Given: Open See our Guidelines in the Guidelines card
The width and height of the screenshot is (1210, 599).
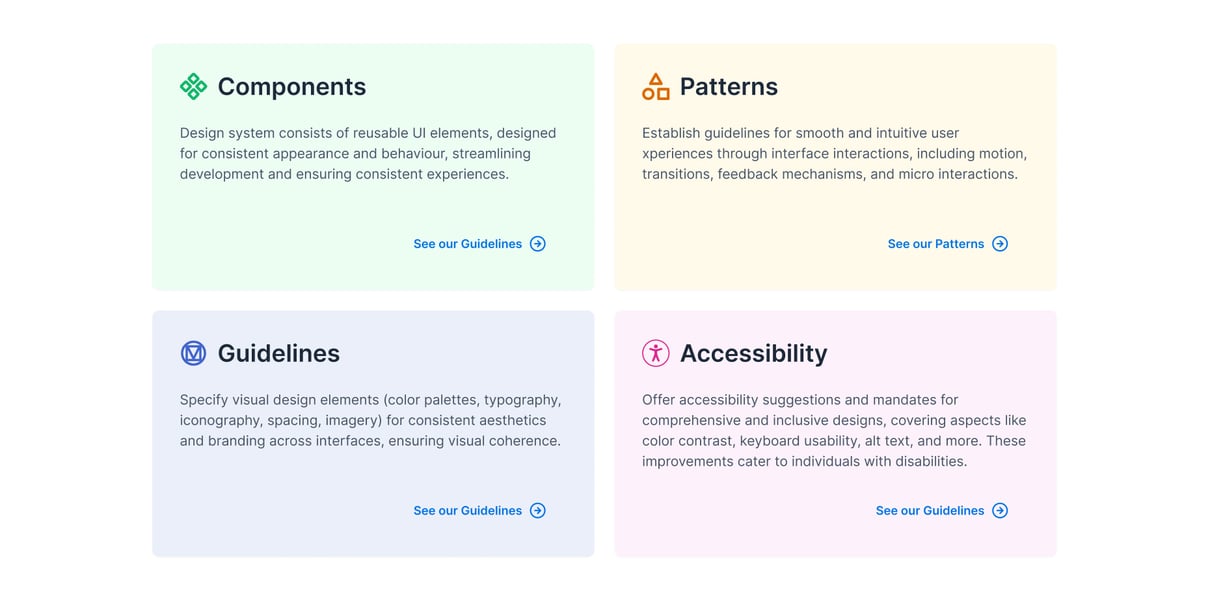Looking at the screenshot, I should click(x=467, y=510).
